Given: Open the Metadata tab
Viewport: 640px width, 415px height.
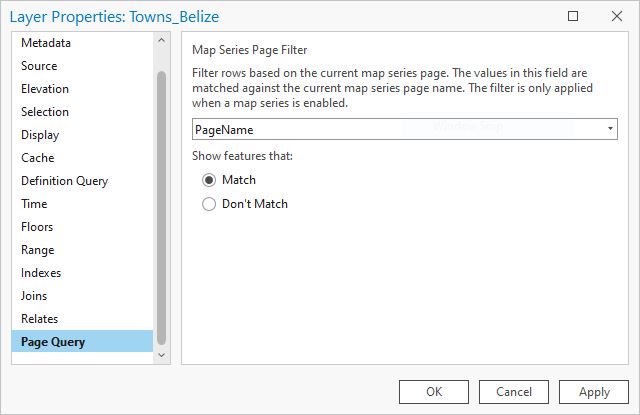Looking at the screenshot, I should point(46,43).
